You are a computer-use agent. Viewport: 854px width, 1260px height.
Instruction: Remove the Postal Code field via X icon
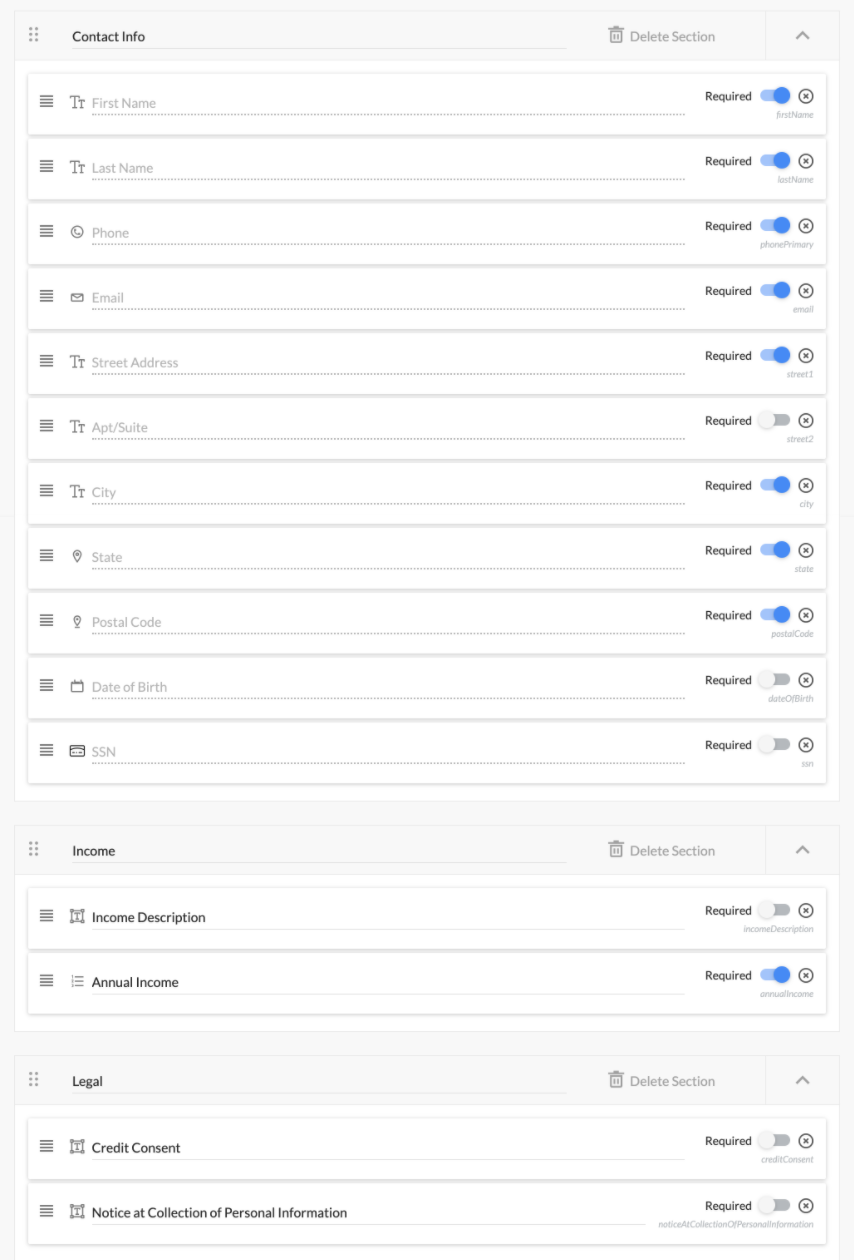click(806, 615)
